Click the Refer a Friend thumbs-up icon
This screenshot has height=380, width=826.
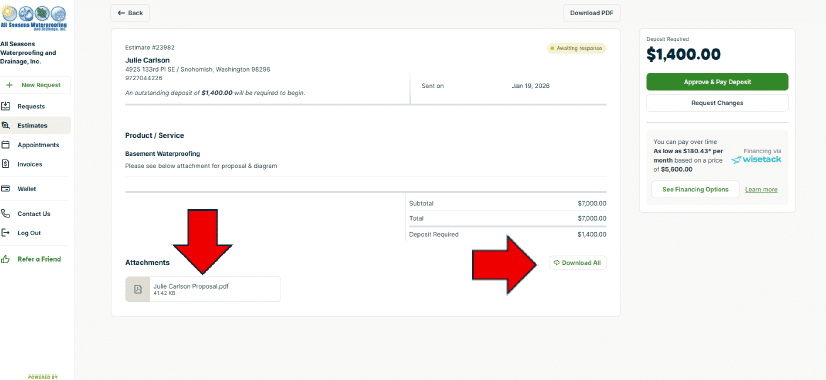click(5, 259)
